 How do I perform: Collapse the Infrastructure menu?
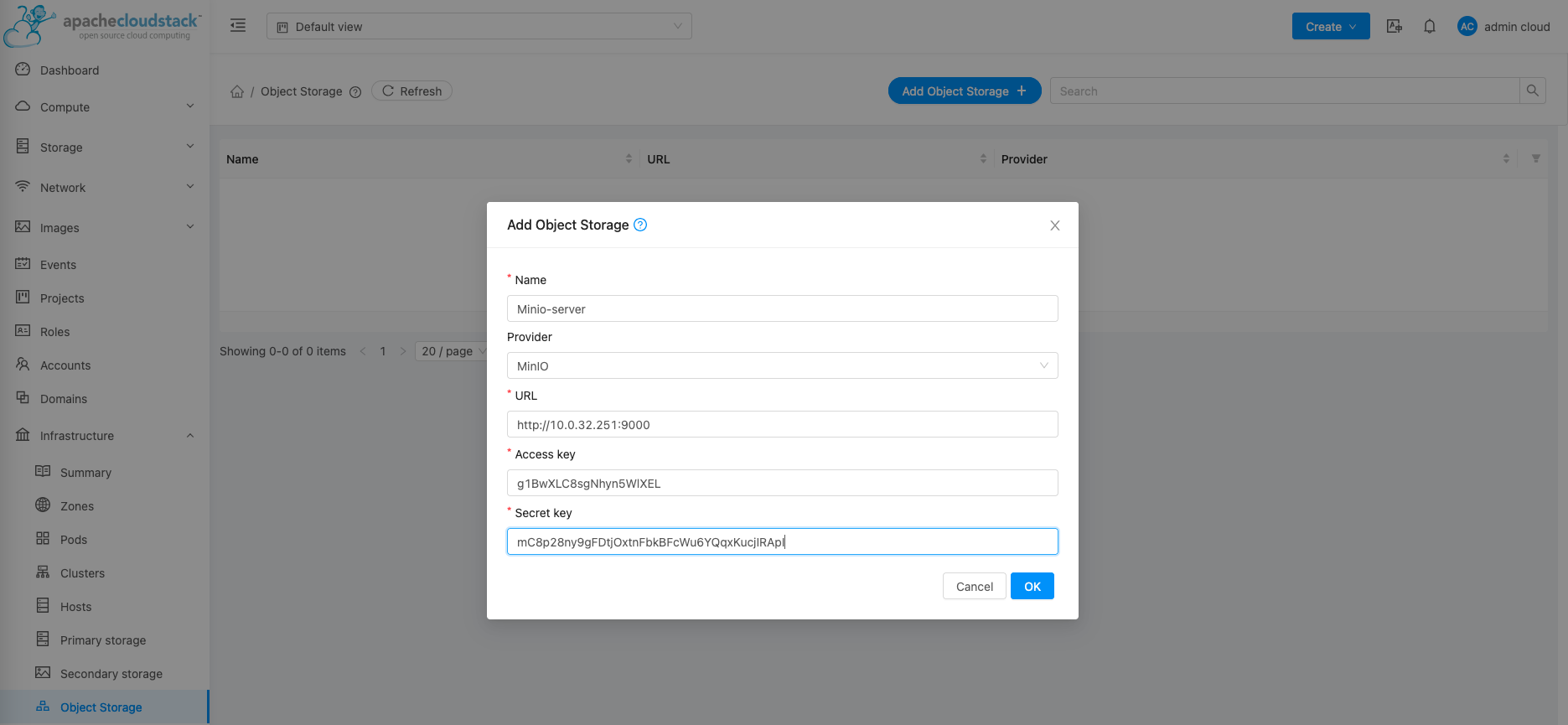[190, 435]
